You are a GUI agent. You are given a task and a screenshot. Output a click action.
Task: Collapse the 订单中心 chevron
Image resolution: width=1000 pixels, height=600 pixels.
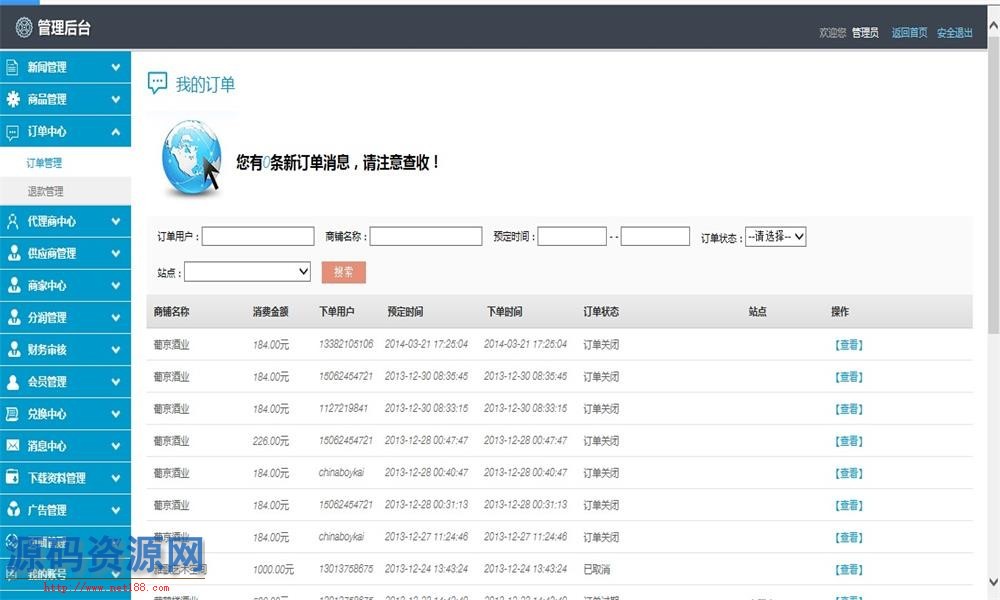tap(115, 132)
